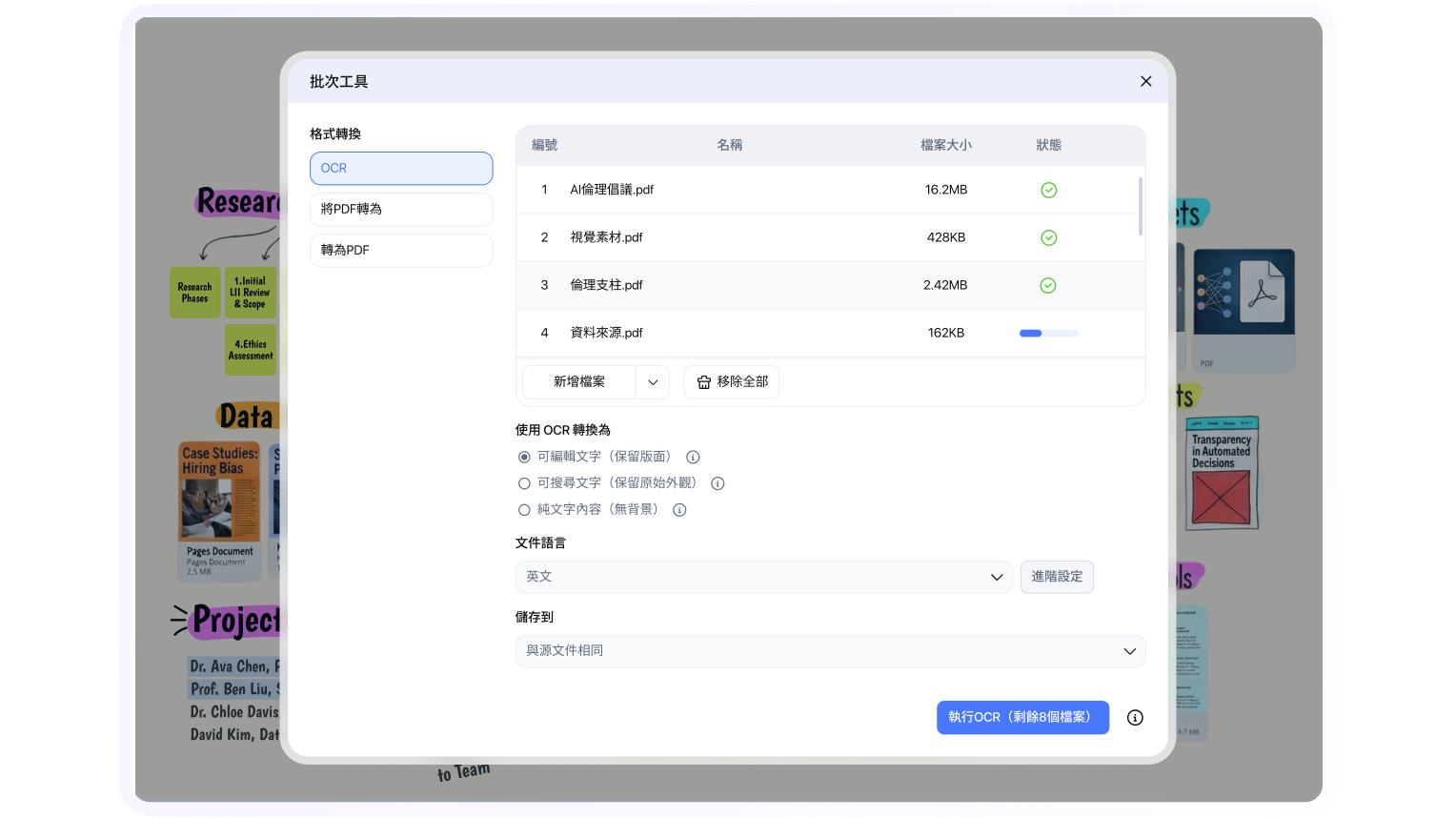Click the Research Phases sticky note on canvas
Viewport: 1456px width, 818px height.
pyautogui.click(x=194, y=293)
